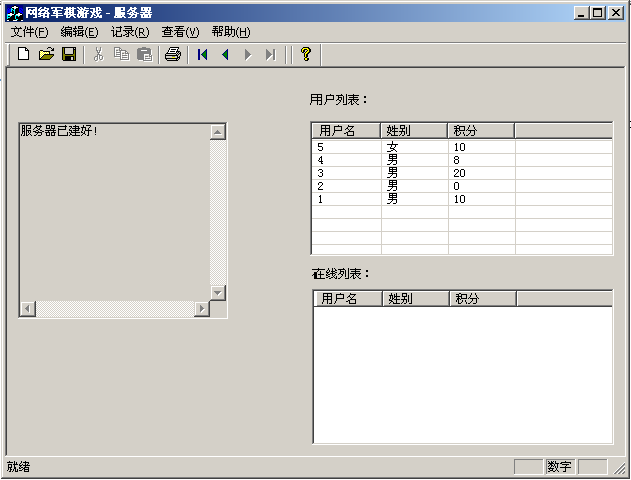Open the 帮助(H) menu
This screenshot has height=480, width=631.
pos(231,32)
